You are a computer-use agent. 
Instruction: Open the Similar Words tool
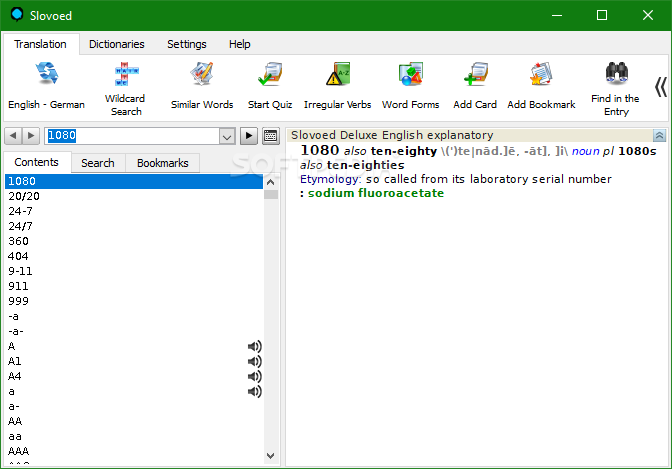pos(202,86)
